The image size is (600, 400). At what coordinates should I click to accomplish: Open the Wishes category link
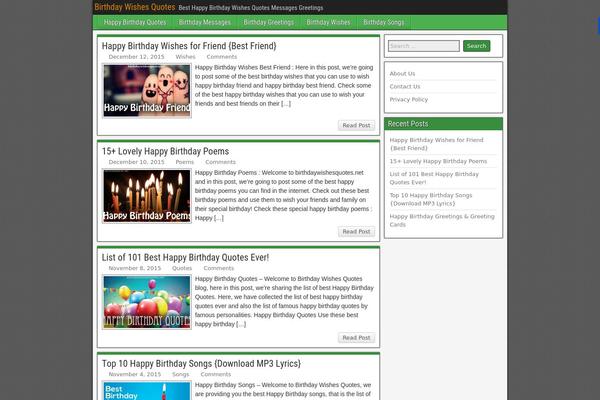(x=186, y=57)
